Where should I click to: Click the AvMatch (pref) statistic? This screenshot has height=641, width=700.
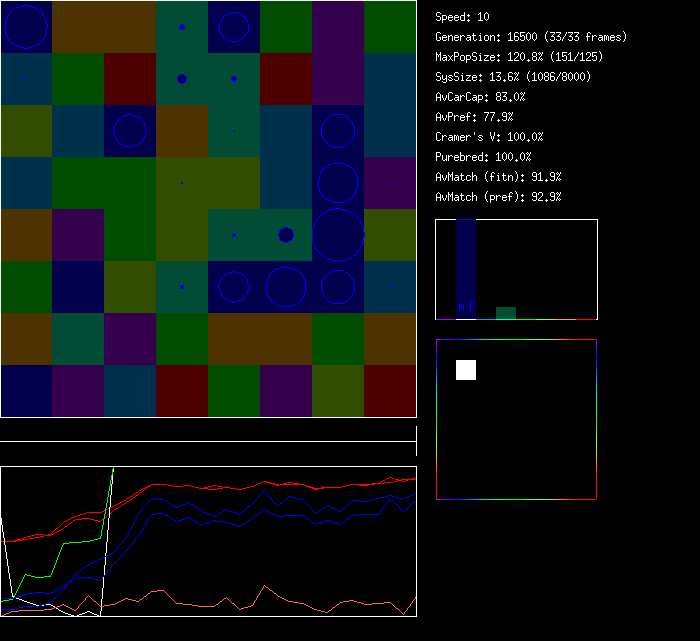click(498, 197)
